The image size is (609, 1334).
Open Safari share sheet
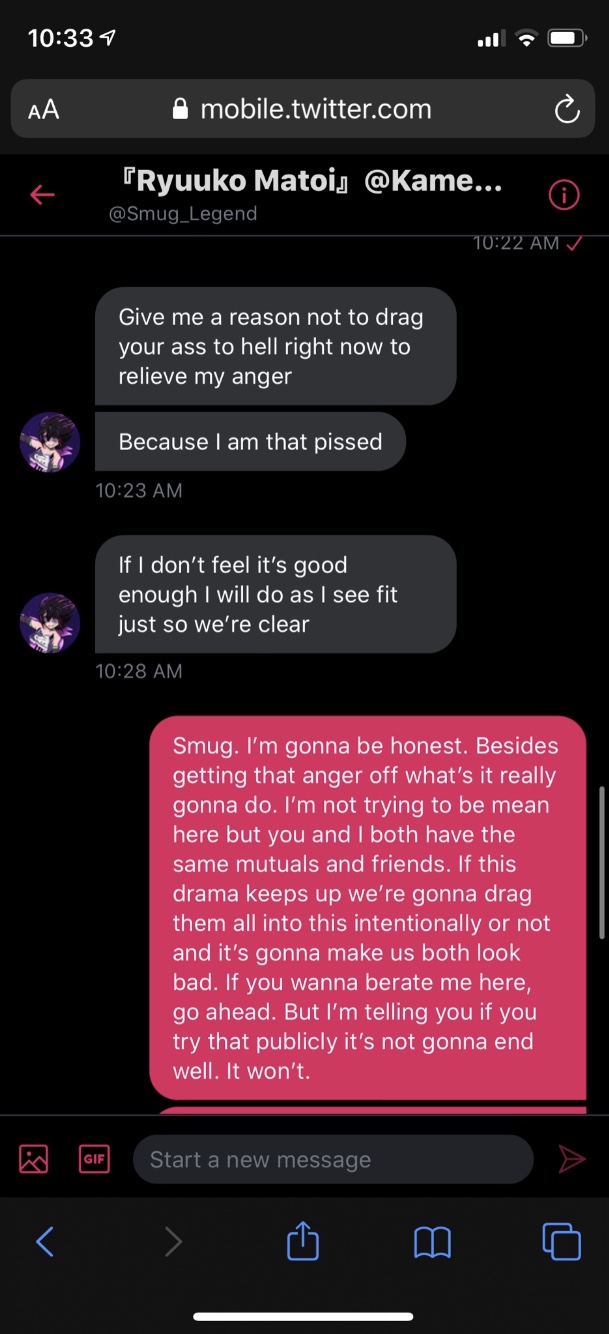303,1241
